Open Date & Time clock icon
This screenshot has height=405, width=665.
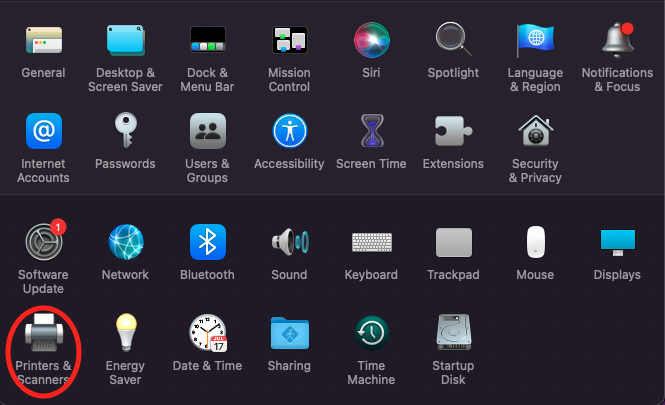pyautogui.click(x=208, y=333)
